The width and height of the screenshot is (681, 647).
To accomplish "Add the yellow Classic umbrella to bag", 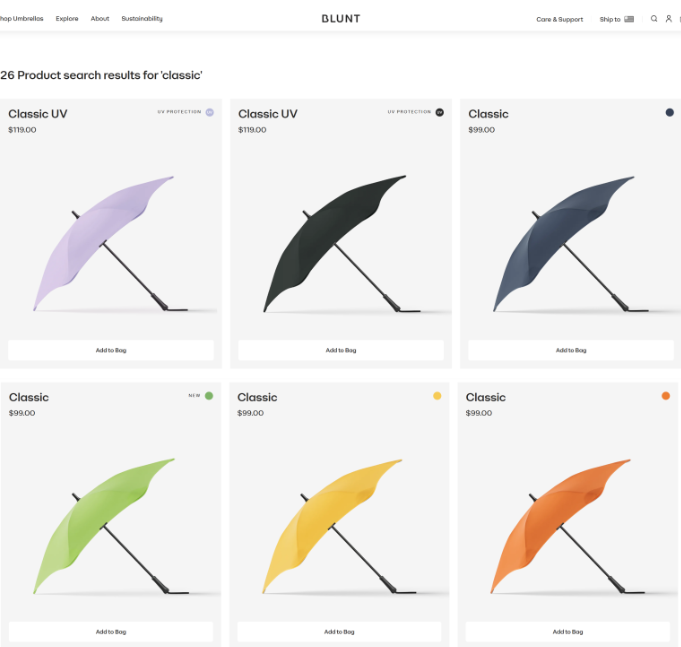I will (x=339, y=632).
